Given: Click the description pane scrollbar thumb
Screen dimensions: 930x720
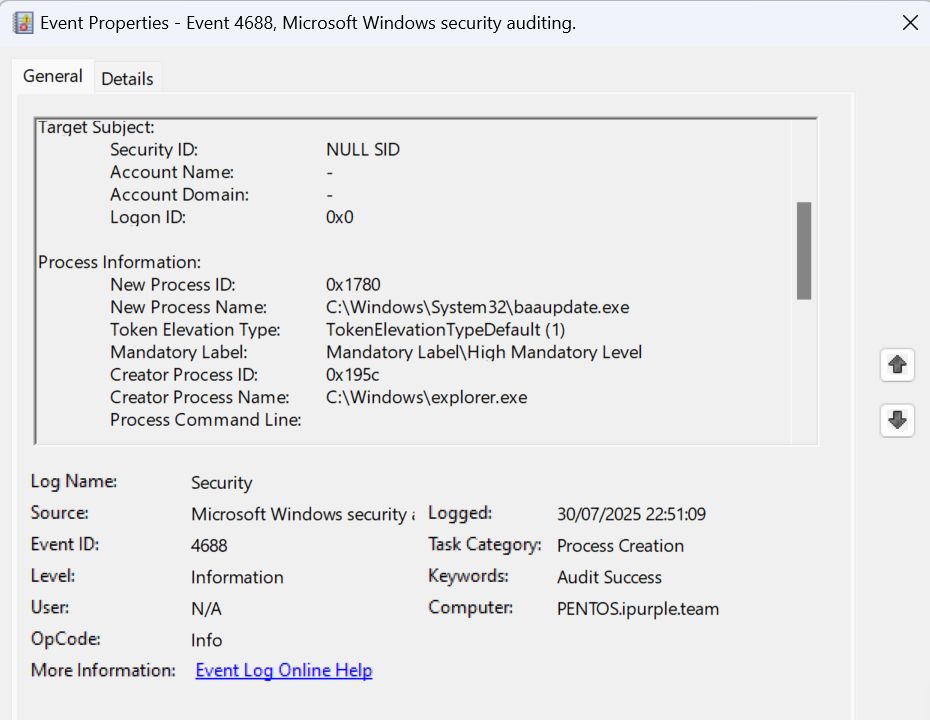Looking at the screenshot, I should click(x=803, y=250).
